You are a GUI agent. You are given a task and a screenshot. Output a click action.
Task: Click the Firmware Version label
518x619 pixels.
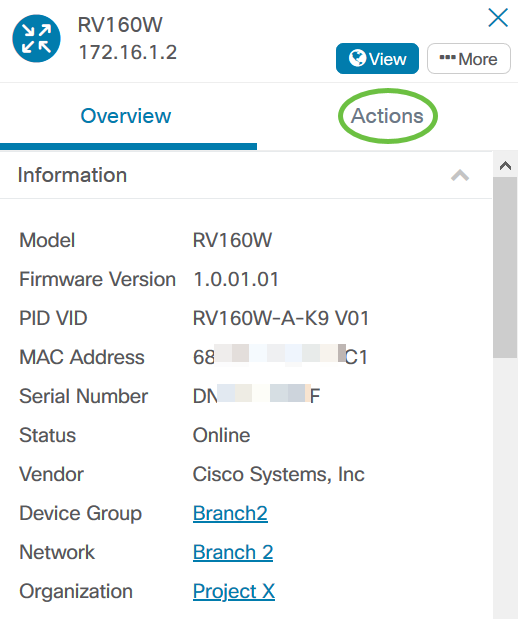tap(98, 279)
